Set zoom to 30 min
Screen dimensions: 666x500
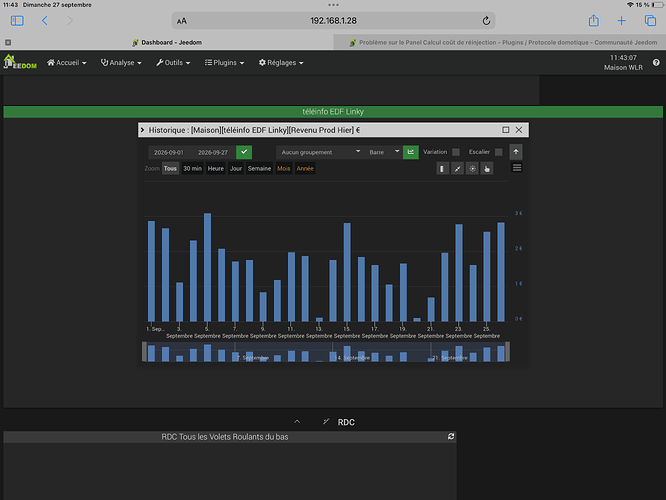(x=192, y=169)
